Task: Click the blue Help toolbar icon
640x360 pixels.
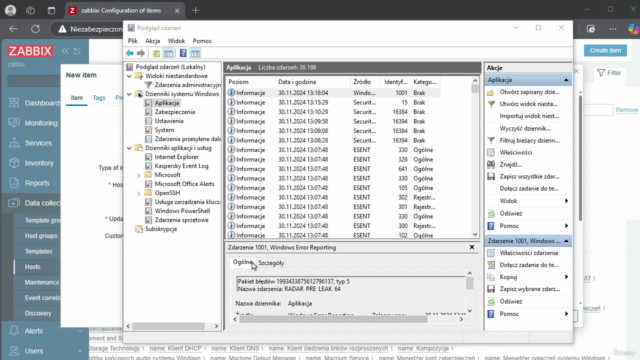Action: (x=183, y=53)
